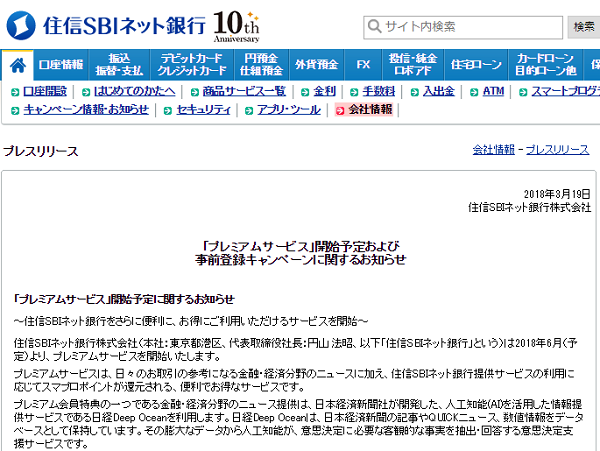Click the green arrow beside アプリ・ツール

pyautogui.click(x=249, y=111)
